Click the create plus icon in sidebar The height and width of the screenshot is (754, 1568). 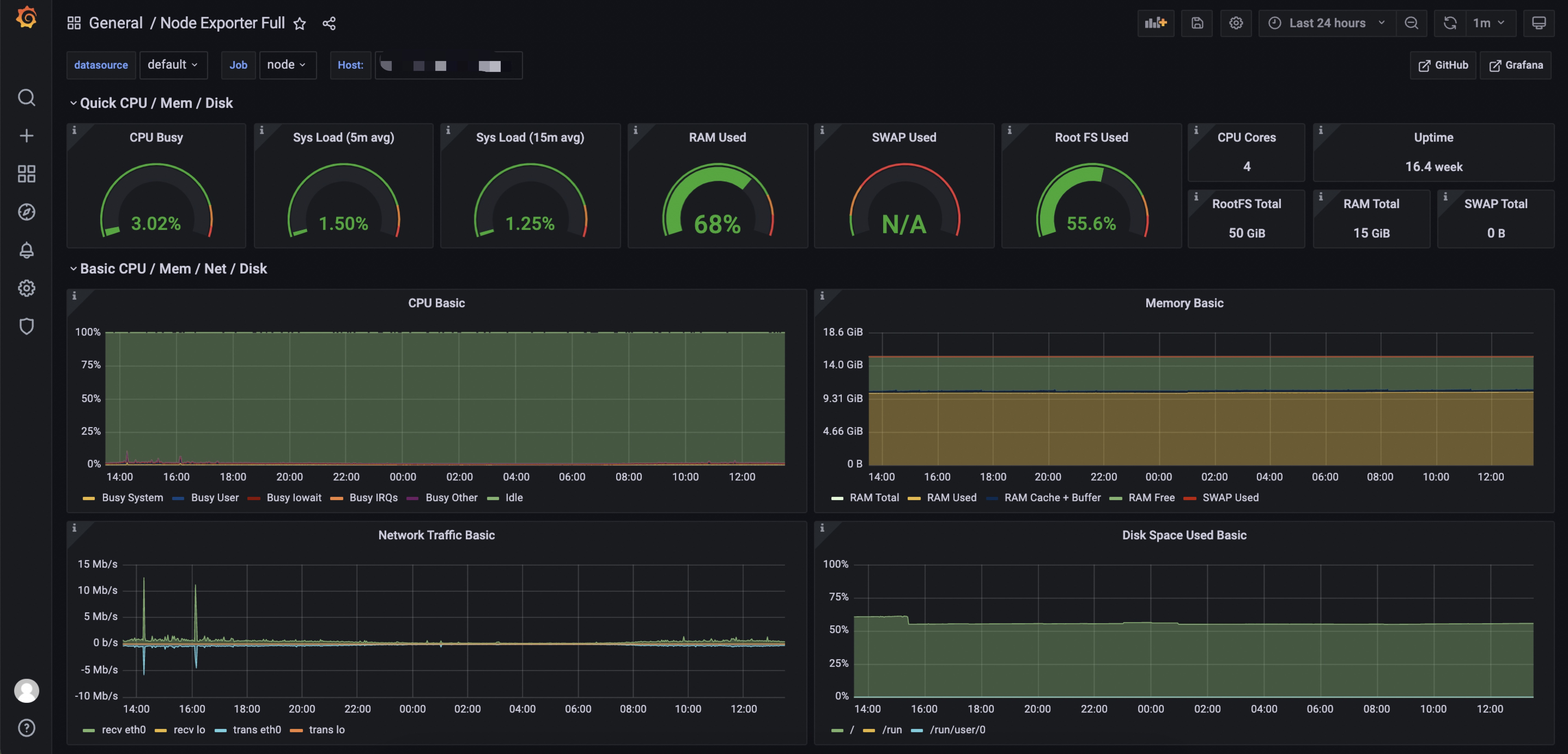click(x=26, y=136)
